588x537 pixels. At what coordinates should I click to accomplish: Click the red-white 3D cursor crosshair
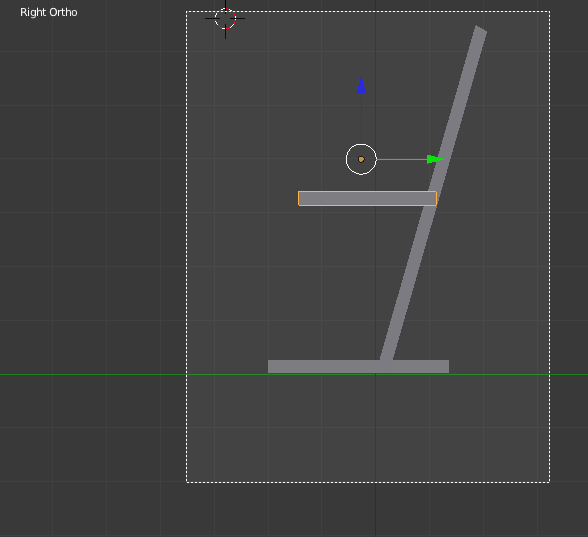point(225,18)
